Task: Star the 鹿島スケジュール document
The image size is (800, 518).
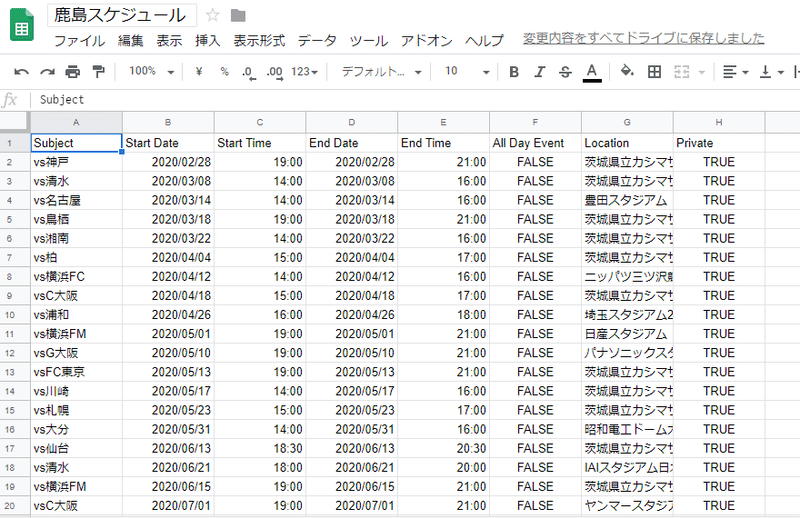Action: [213, 15]
